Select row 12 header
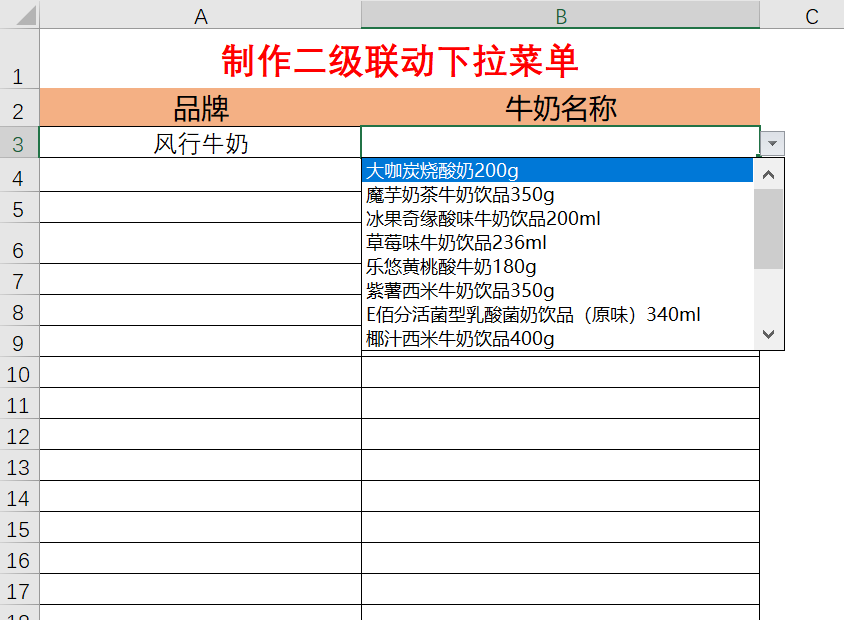844x620 pixels. [19, 434]
